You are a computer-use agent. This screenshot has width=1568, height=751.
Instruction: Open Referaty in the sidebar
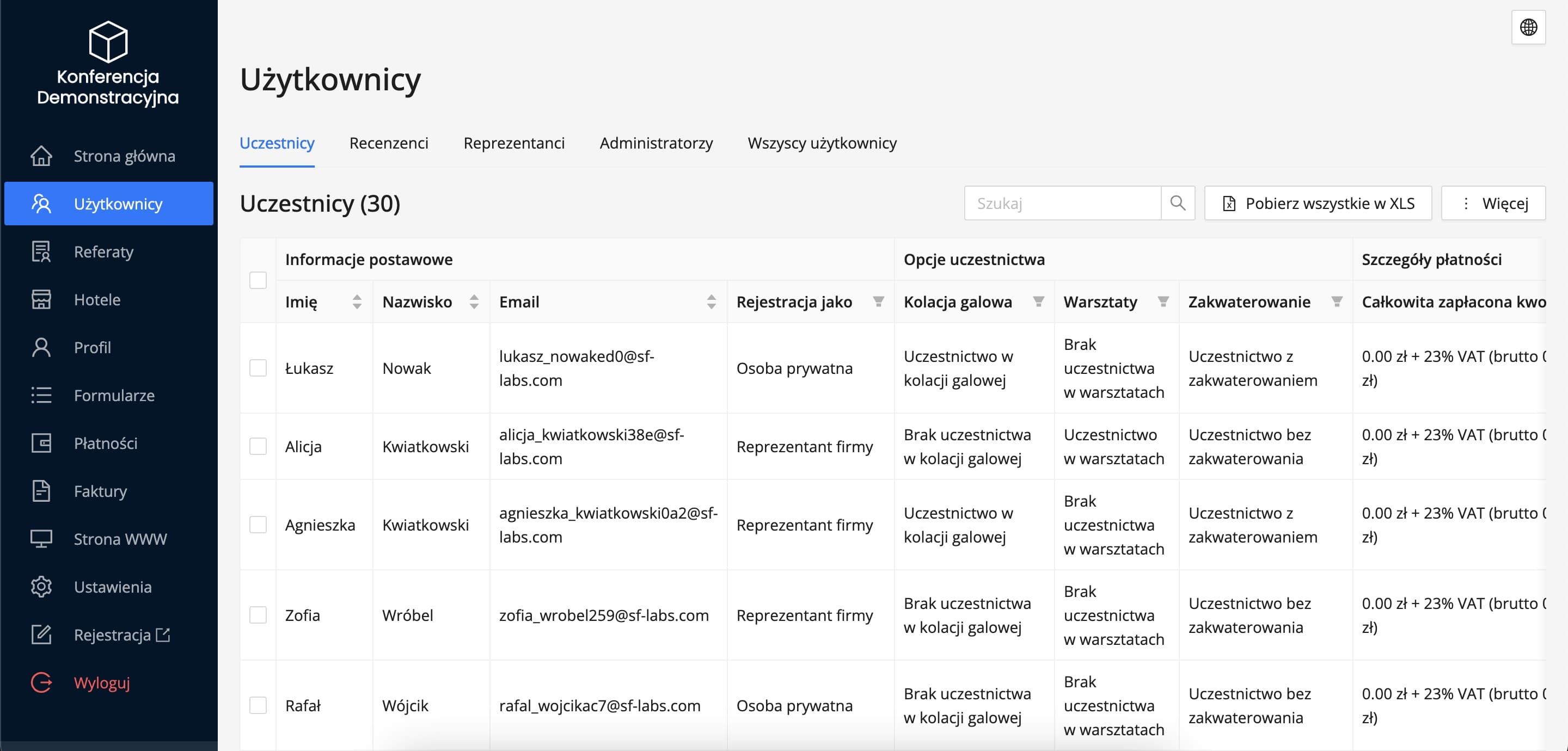[x=108, y=251]
